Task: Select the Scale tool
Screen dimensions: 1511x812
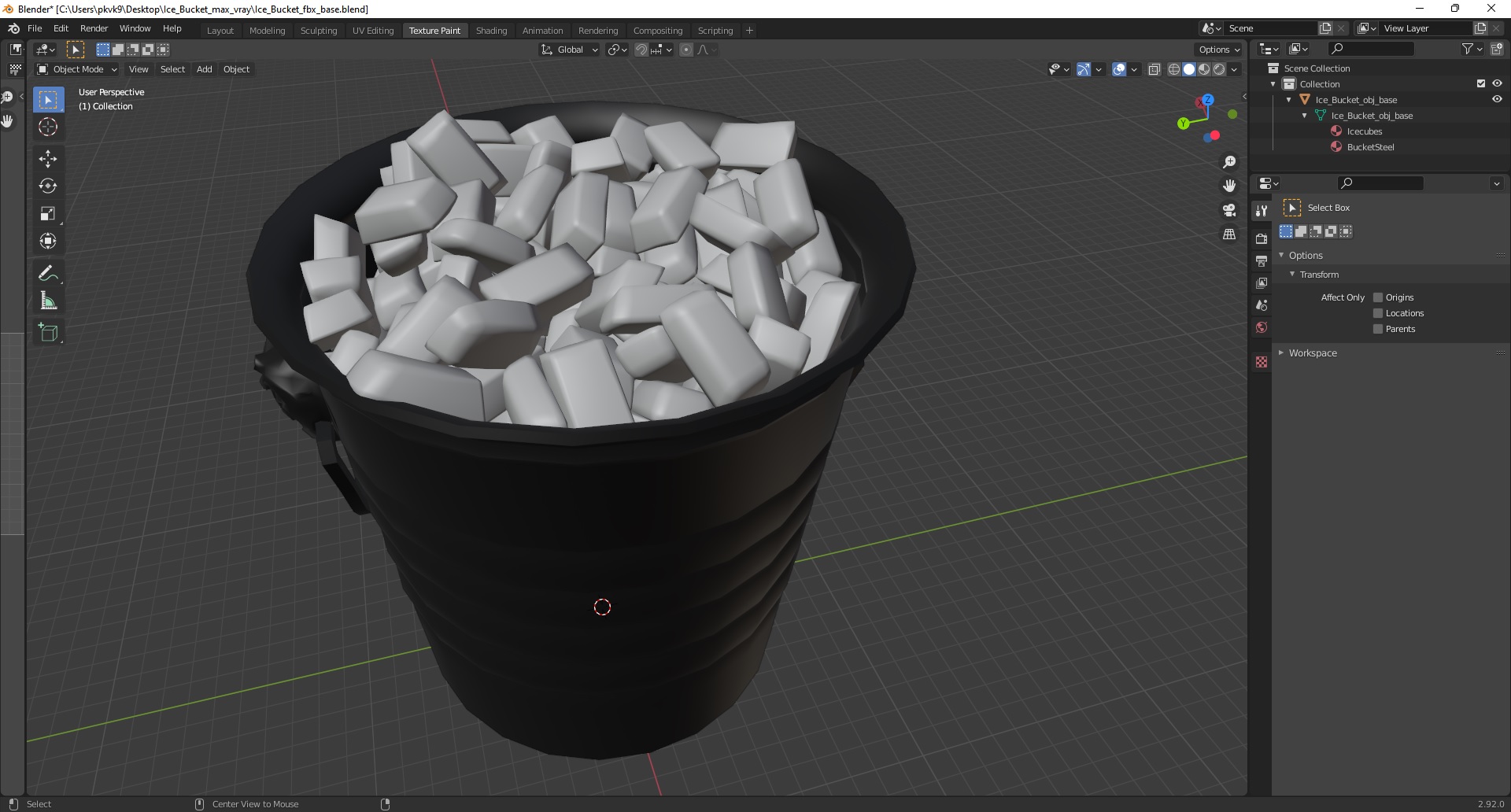Action: [x=48, y=214]
